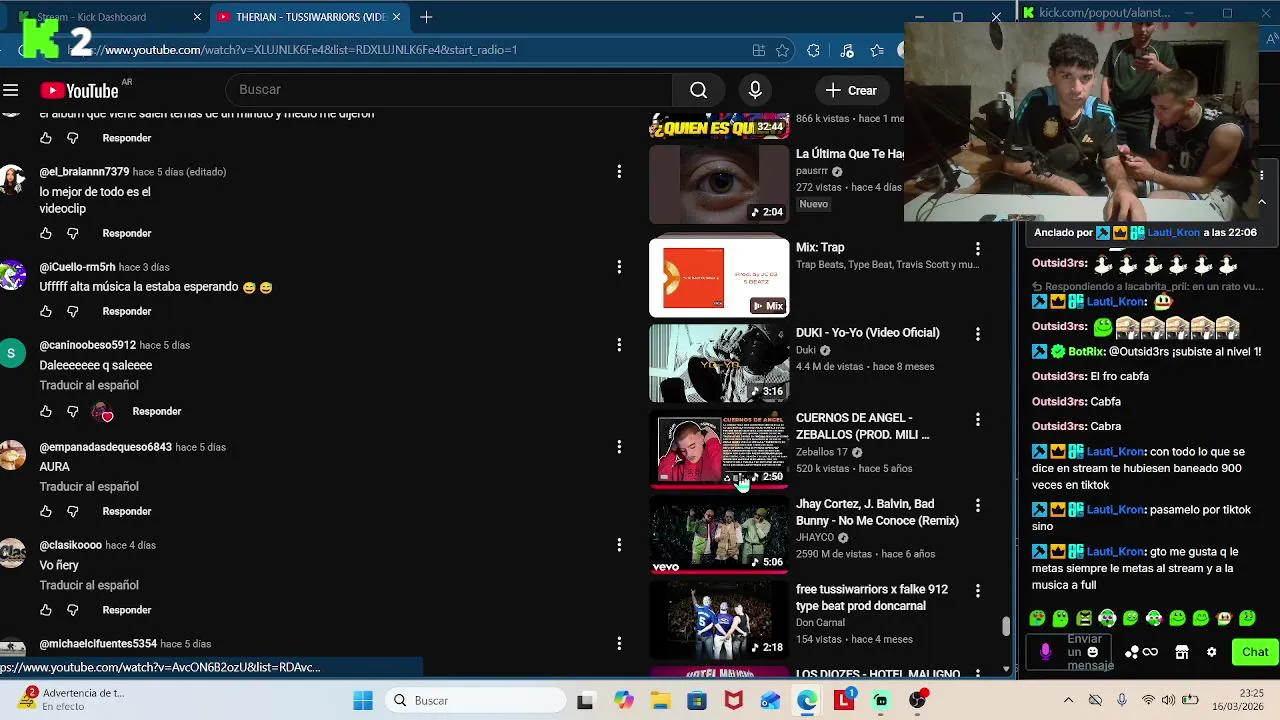Reply to the AURA comment

point(127,511)
